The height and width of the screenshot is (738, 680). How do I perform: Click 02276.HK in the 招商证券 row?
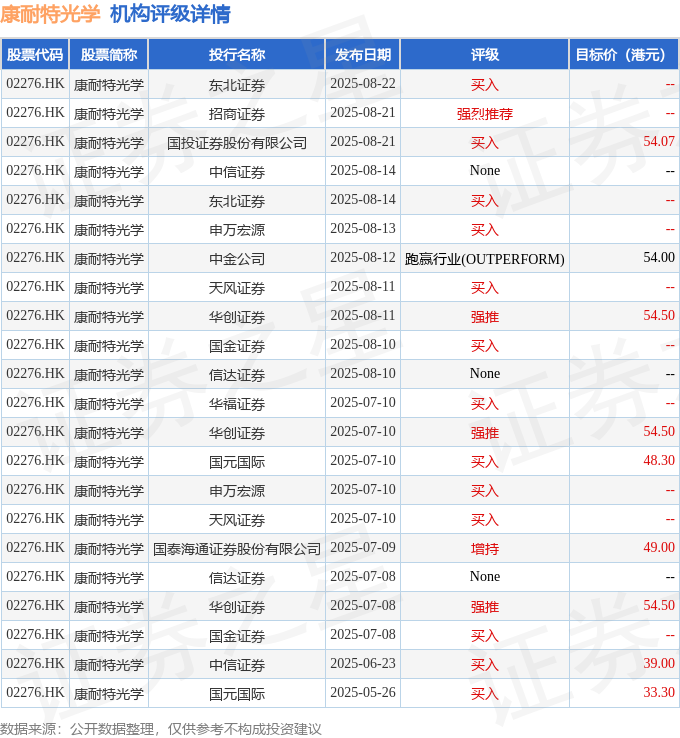pyautogui.click(x=35, y=112)
